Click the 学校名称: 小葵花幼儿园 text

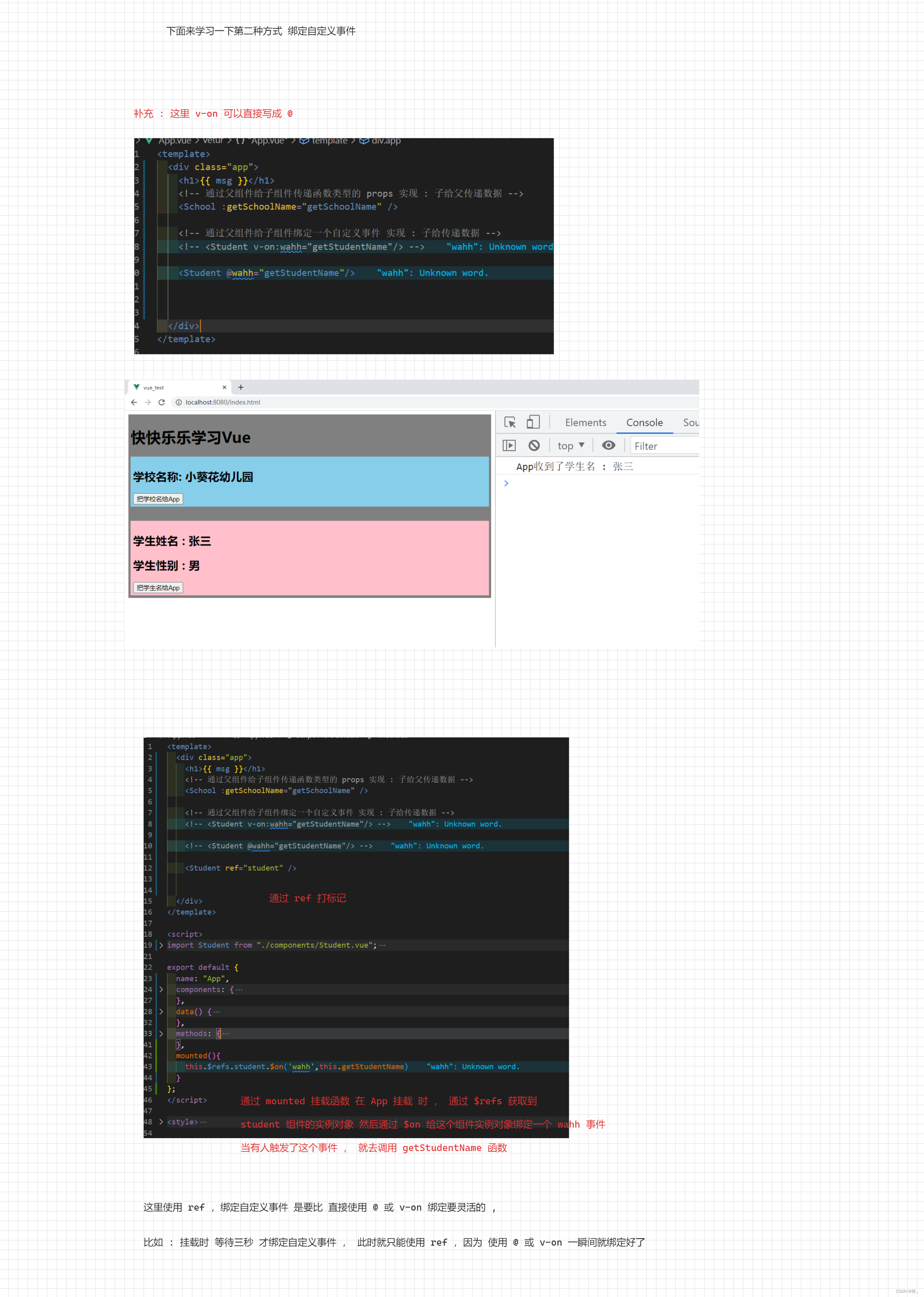pyautogui.click(x=193, y=477)
